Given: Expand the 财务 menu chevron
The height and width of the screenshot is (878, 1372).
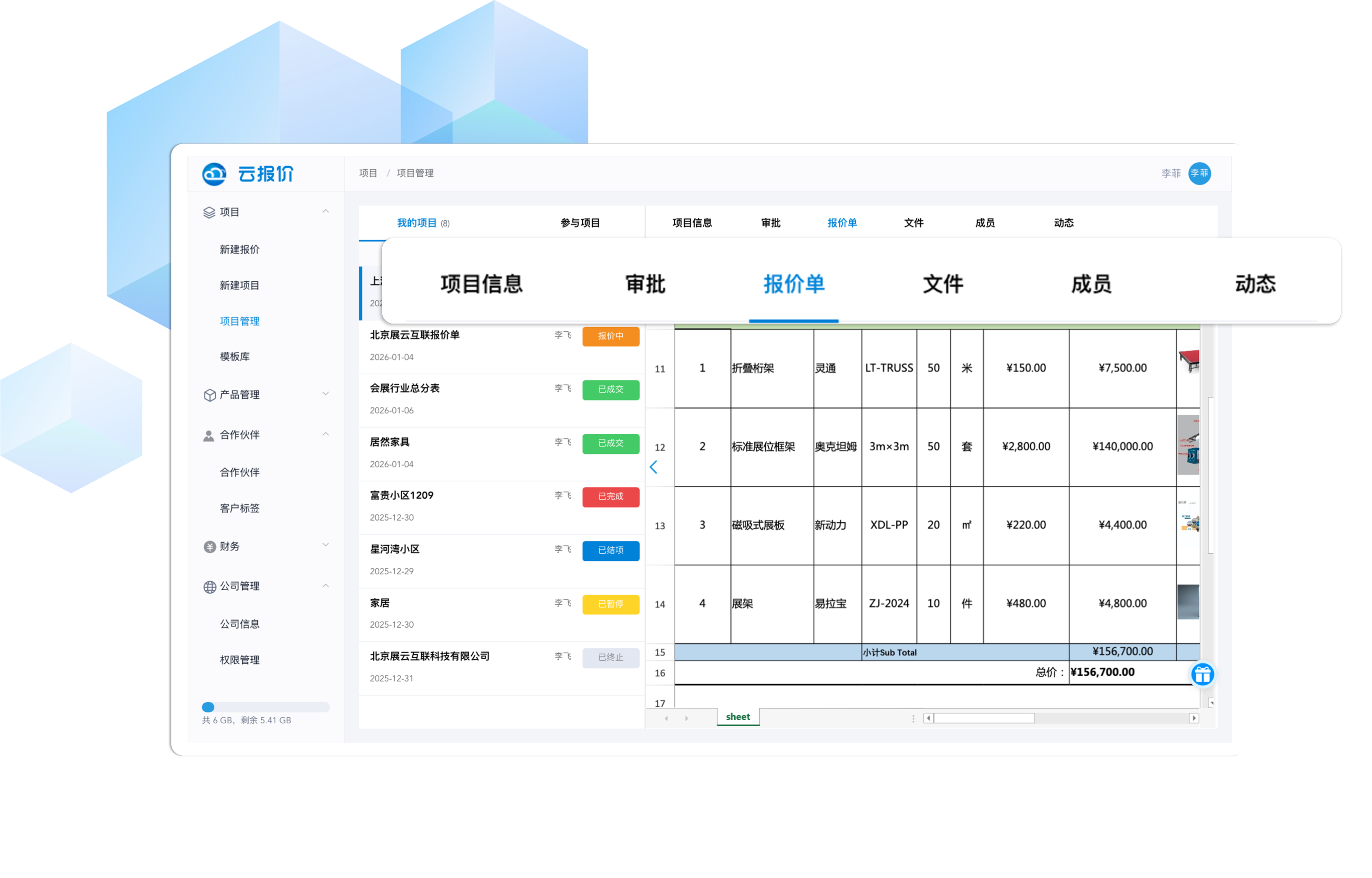Looking at the screenshot, I should tap(326, 545).
